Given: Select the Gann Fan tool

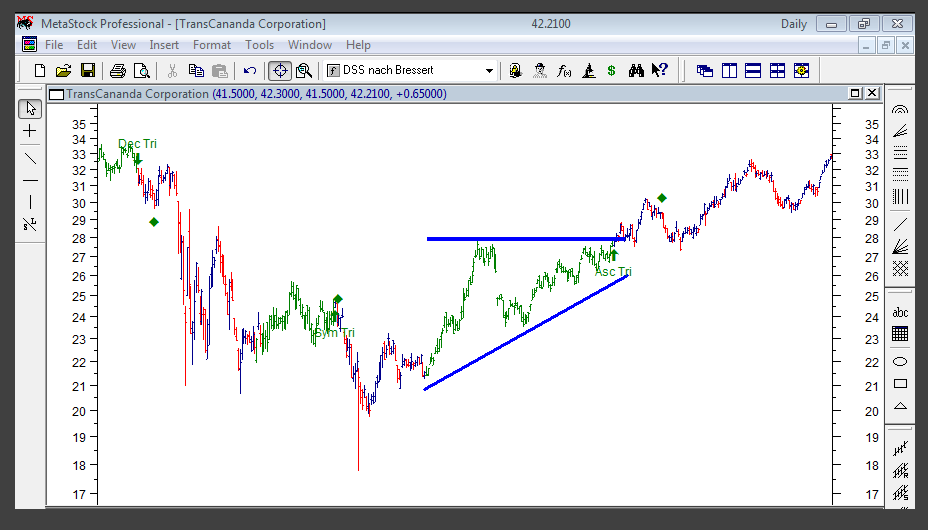Looking at the screenshot, I should (x=900, y=245).
